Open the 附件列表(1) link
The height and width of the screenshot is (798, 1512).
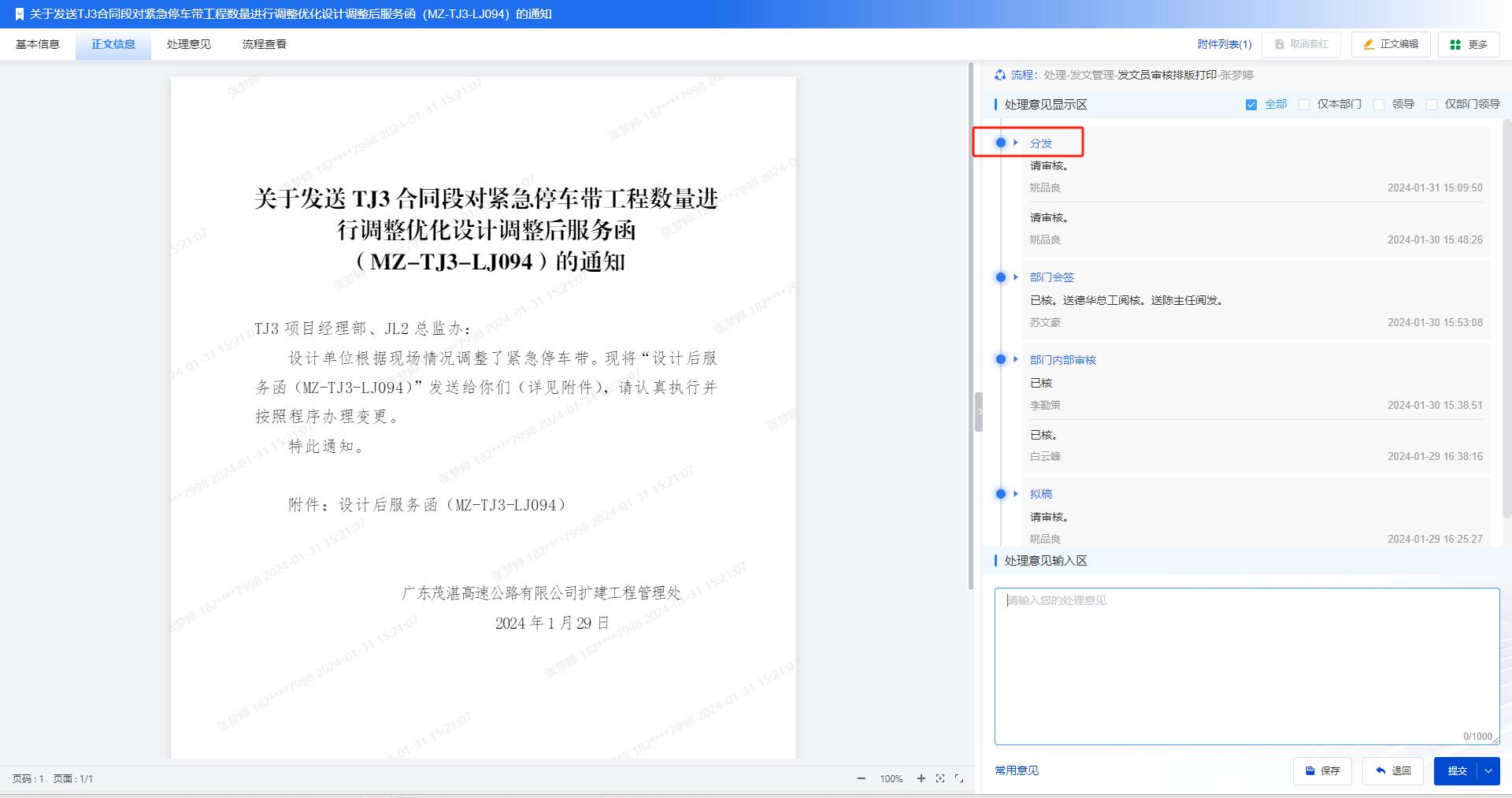pos(1225,44)
